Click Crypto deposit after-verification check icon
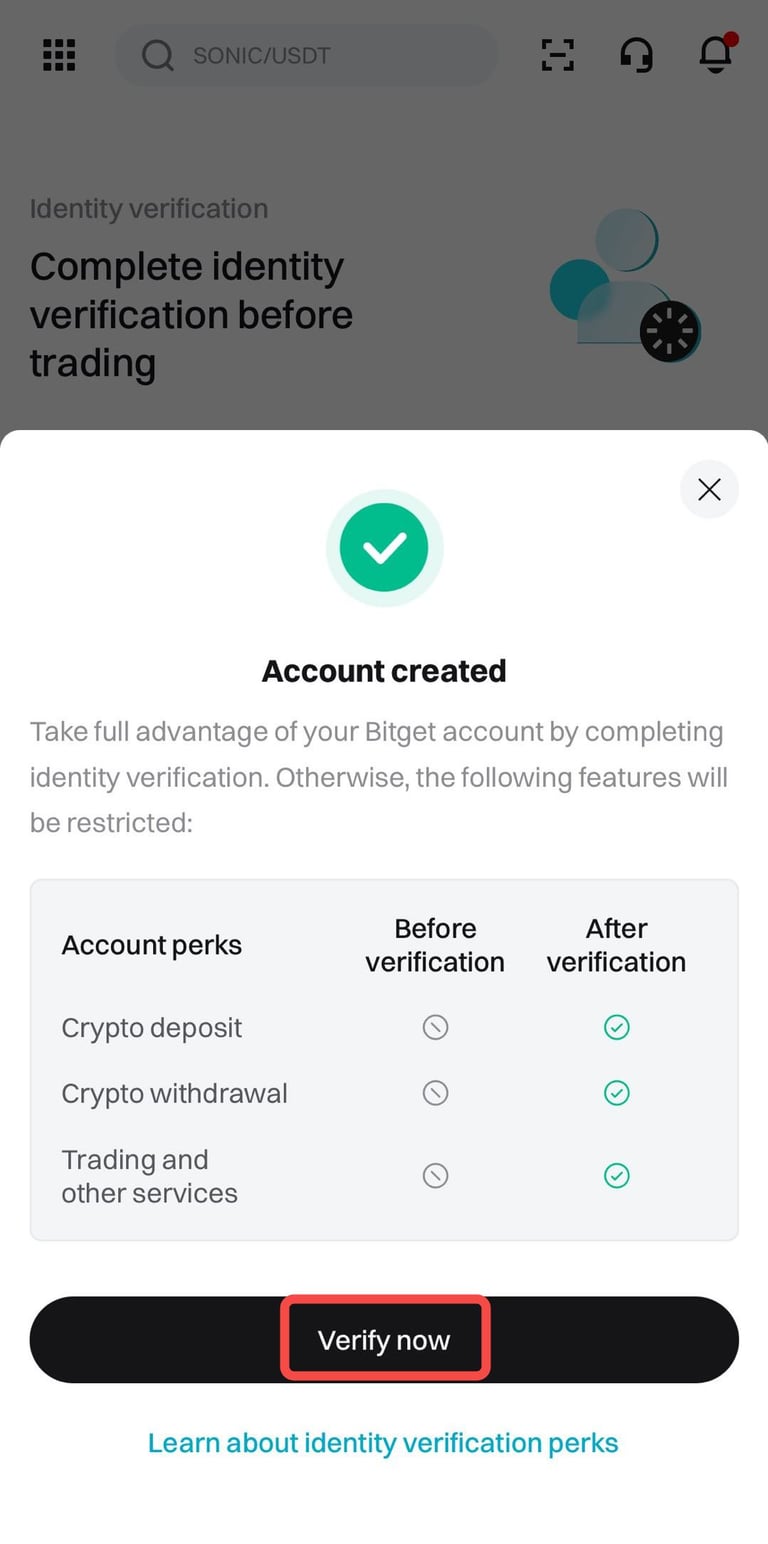 tap(617, 1027)
